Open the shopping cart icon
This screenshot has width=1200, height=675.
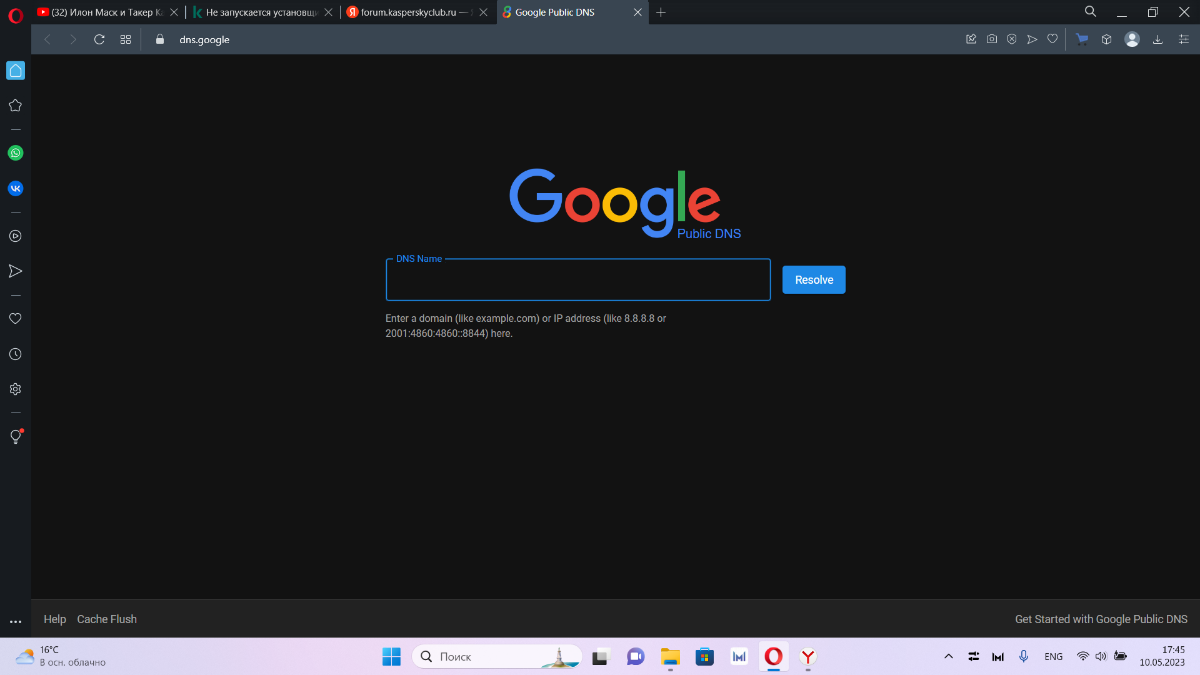tap(1082, 39)
